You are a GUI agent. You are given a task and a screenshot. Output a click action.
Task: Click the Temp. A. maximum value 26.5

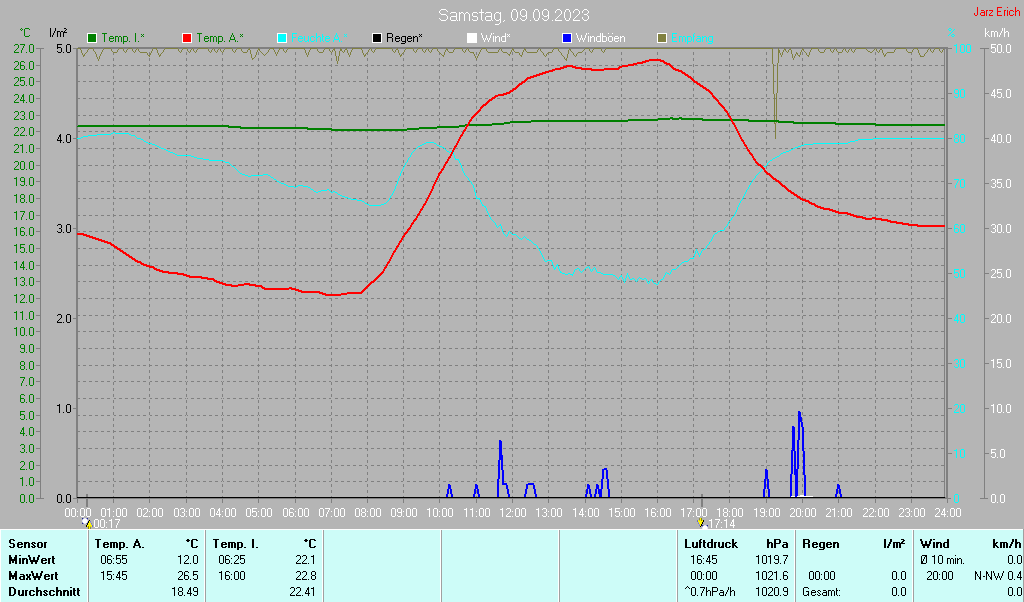point(188,576)
